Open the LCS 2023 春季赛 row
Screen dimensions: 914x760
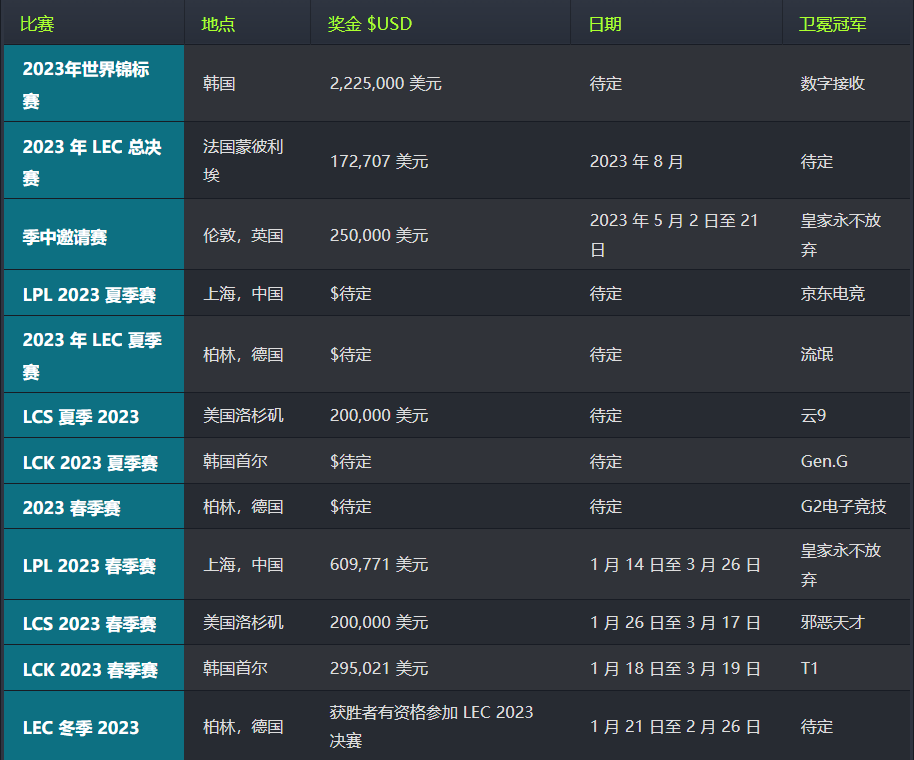[x=90, y=624]
